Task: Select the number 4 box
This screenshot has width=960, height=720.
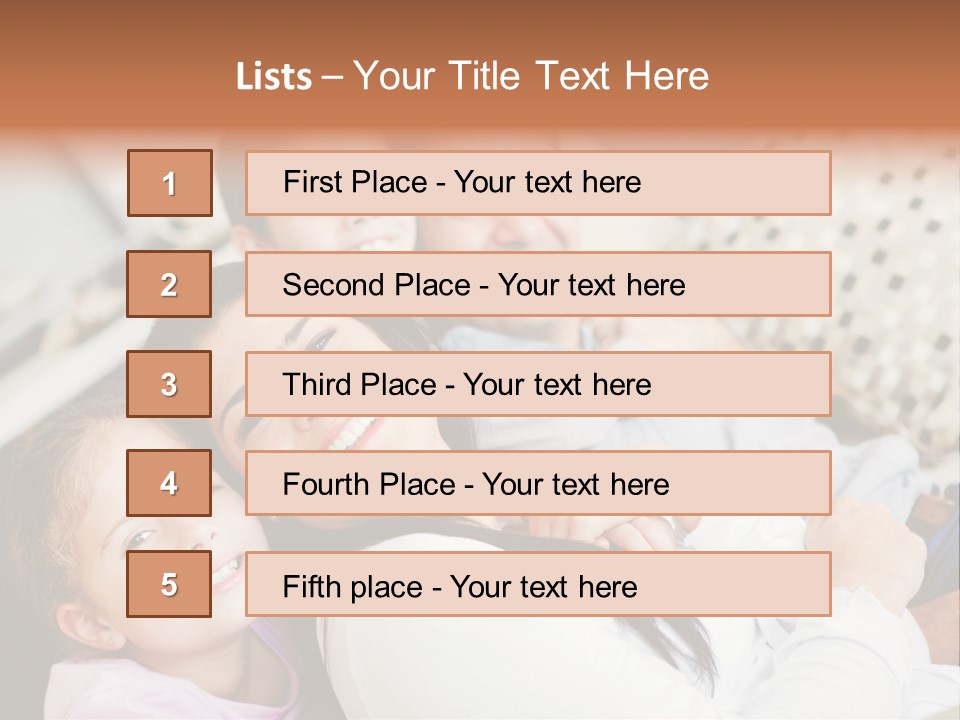Action: (169, 484)
